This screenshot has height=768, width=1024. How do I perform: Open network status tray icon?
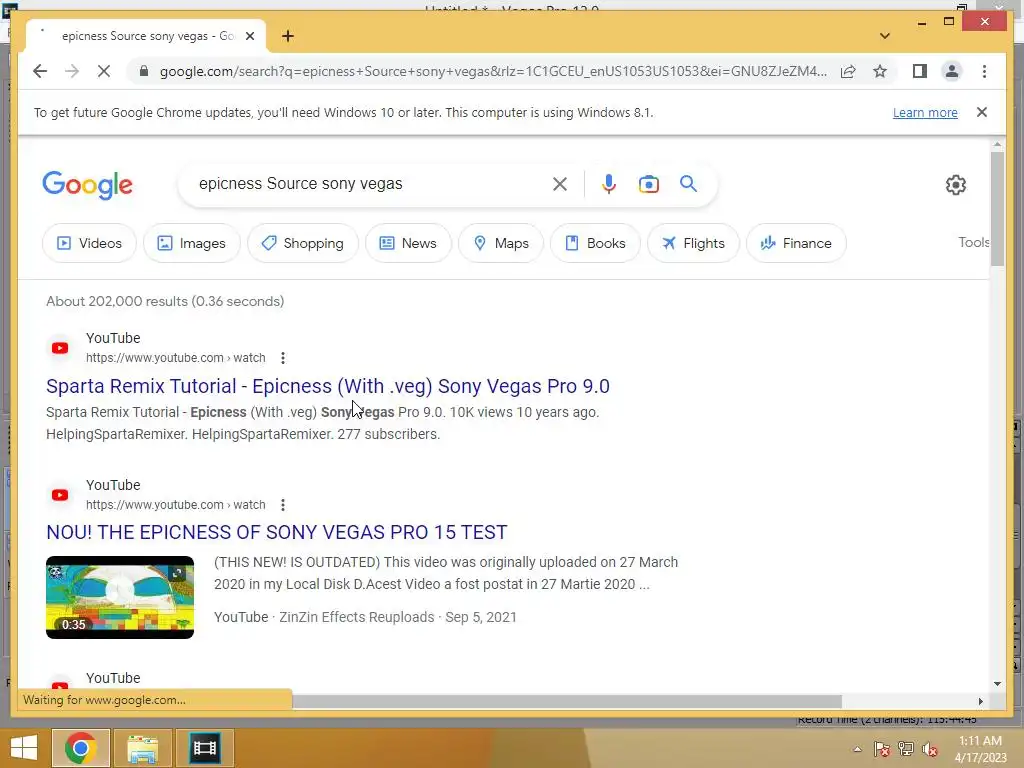click(x=905, y=749)
